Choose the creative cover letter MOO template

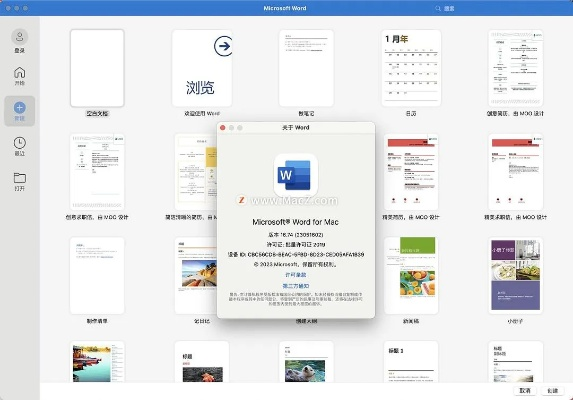click(97, 172)
